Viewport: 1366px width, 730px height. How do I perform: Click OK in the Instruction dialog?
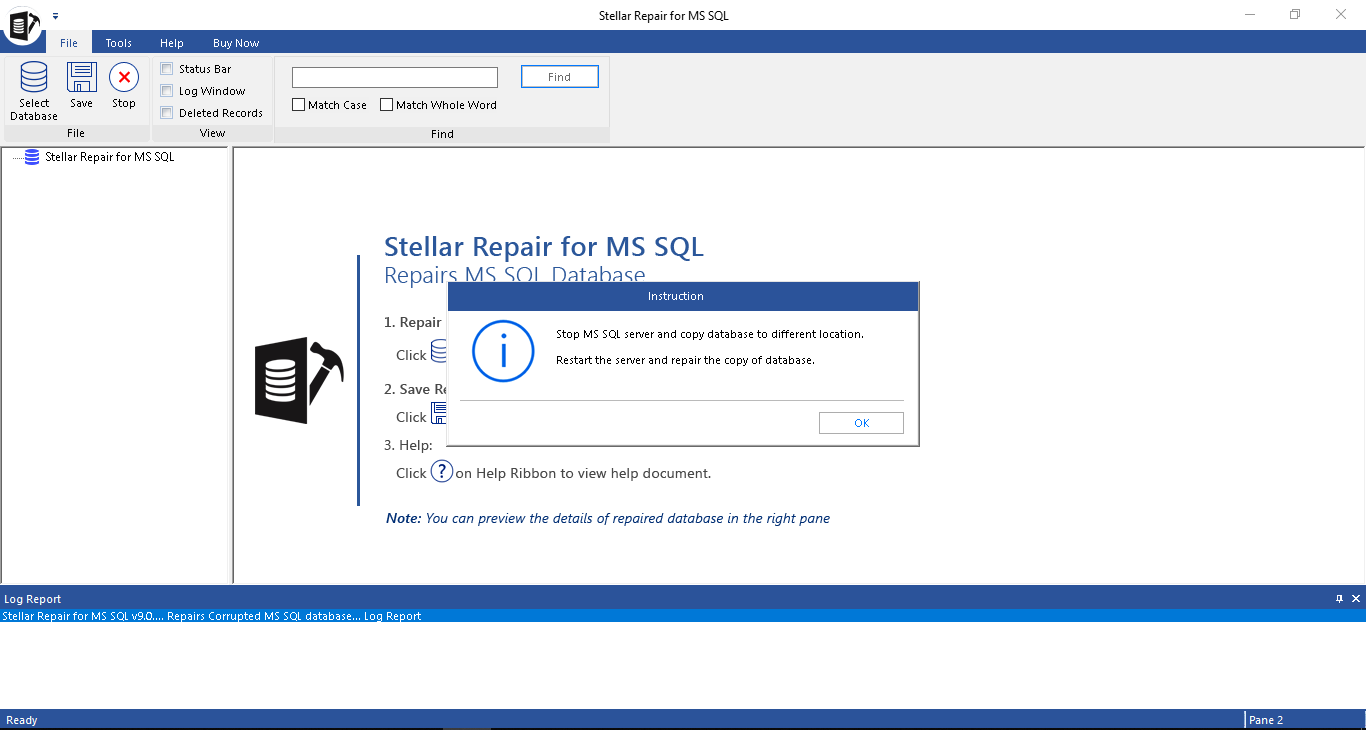click(x=861, y=423)
